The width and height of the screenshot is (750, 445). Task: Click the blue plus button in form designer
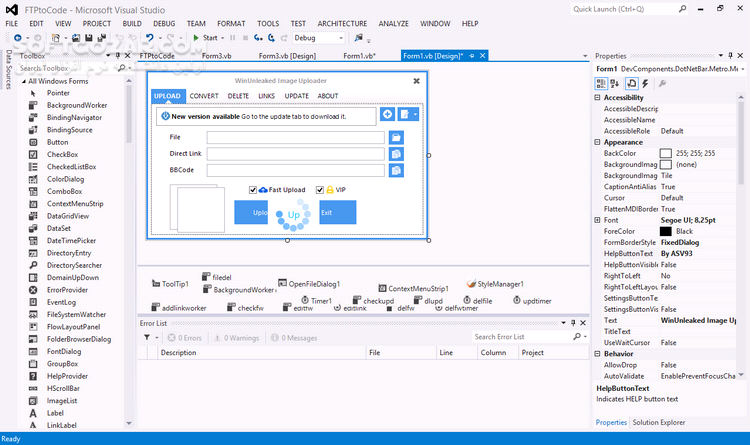[387, 114]
